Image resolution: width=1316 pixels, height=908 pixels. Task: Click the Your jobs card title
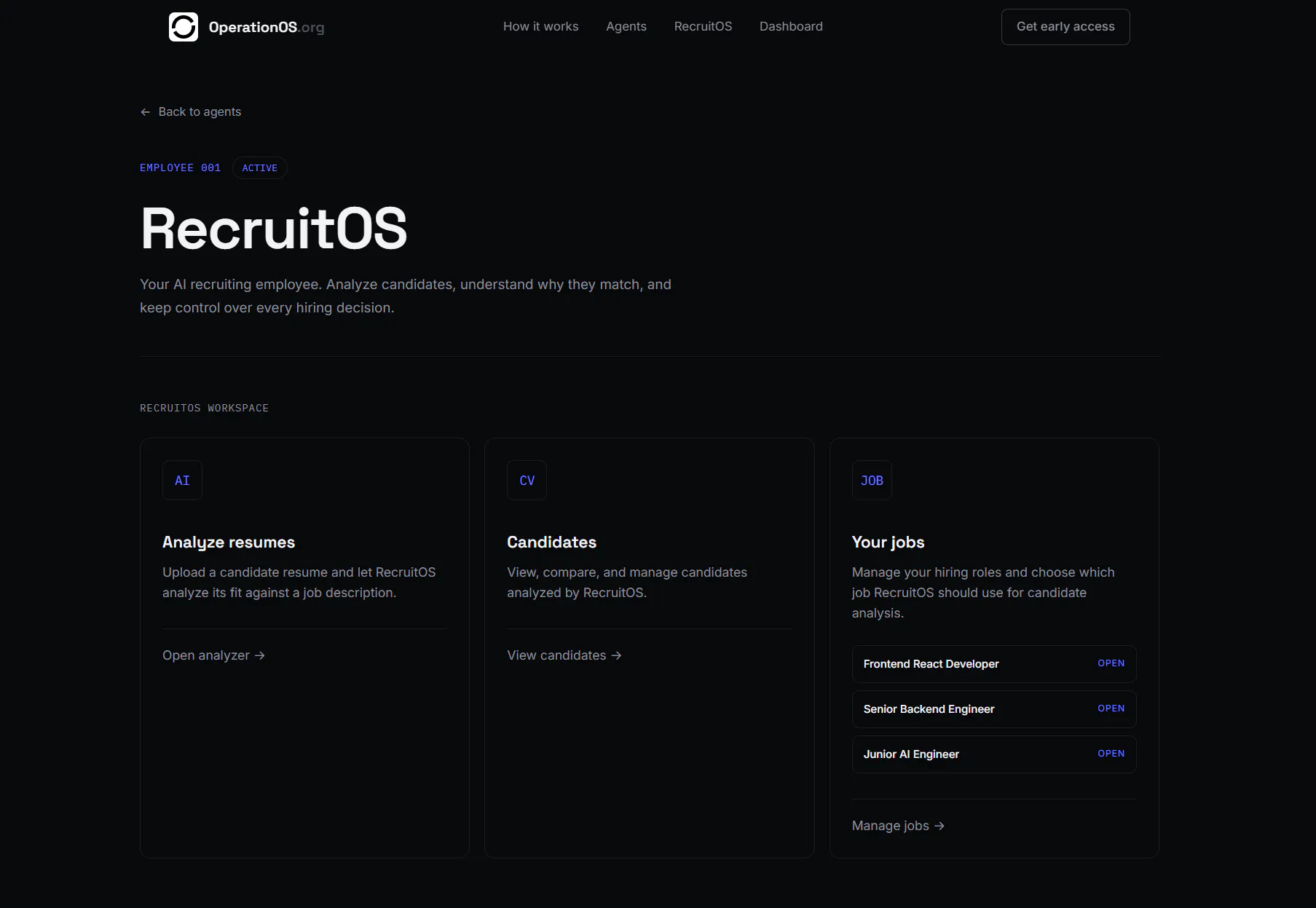tap(888, 542)
